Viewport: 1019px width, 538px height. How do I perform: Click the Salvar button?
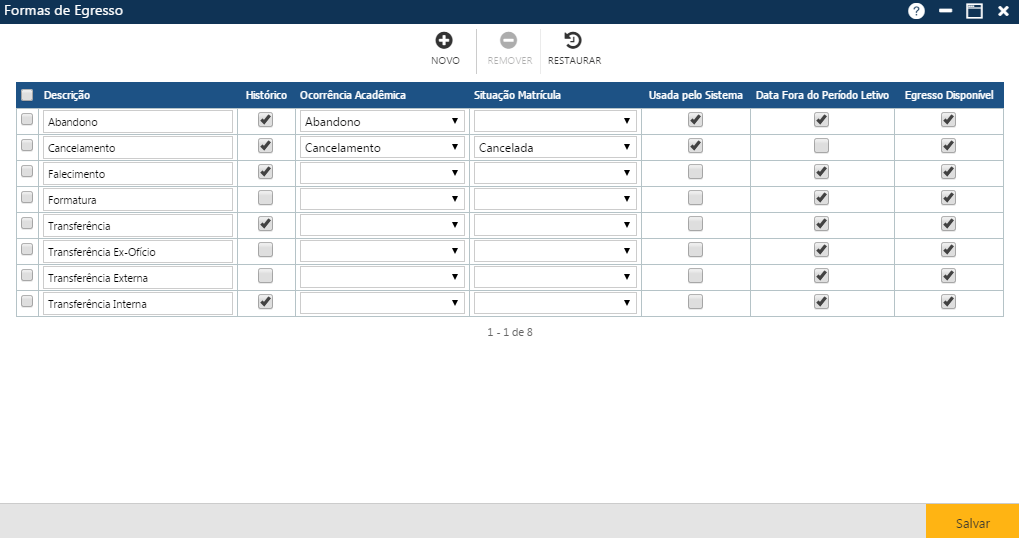click(x=972, y=523)
